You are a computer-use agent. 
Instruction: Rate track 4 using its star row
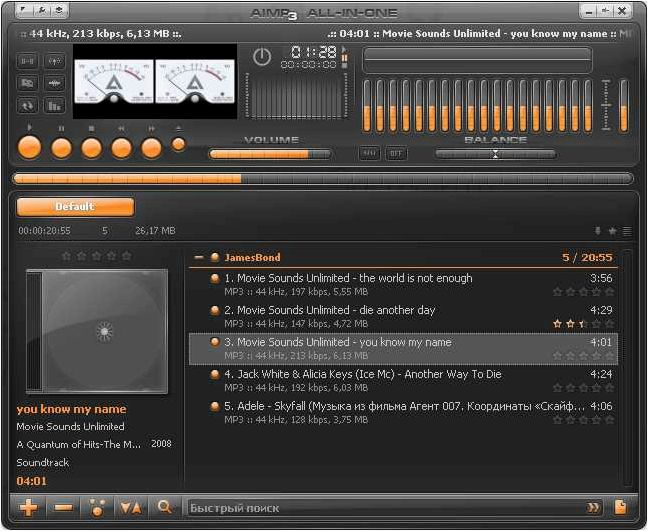584,388
